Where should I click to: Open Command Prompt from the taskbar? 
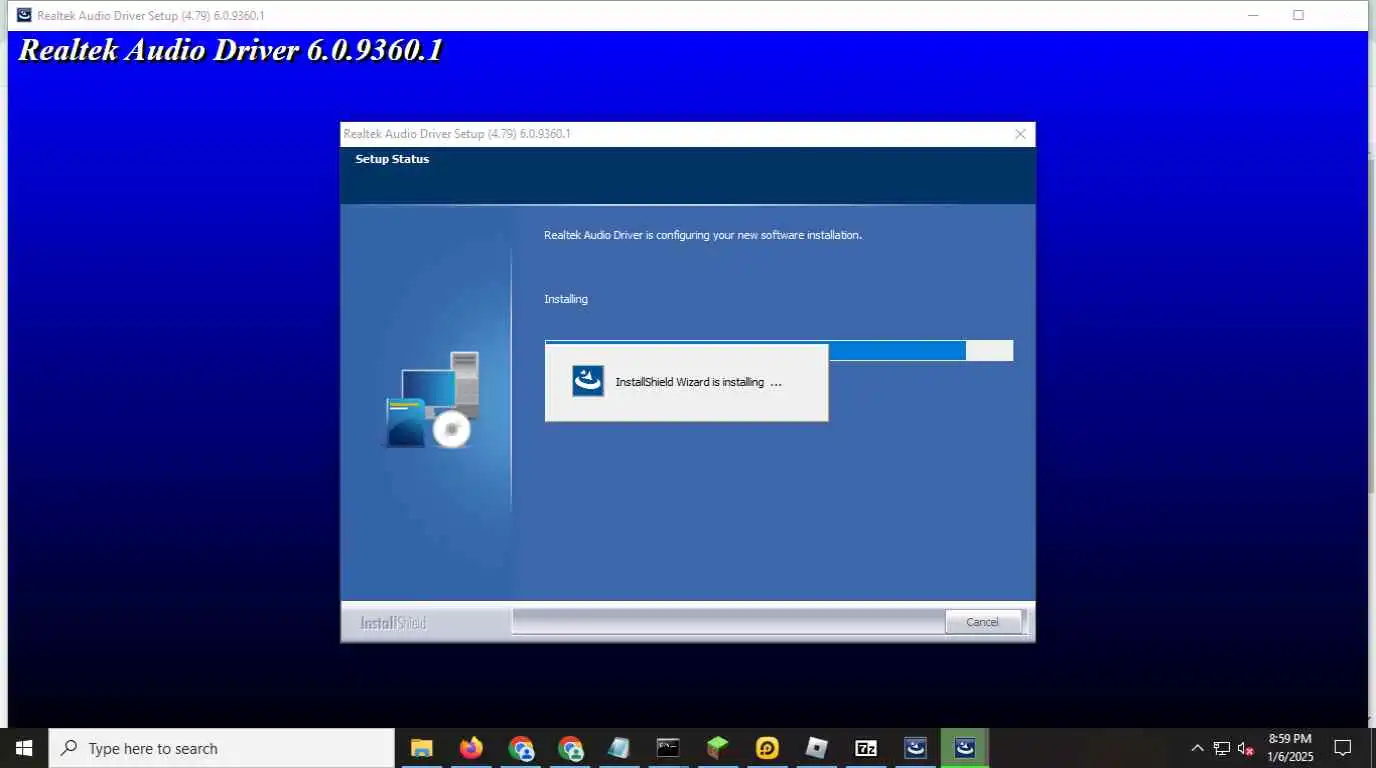[668, 748]
